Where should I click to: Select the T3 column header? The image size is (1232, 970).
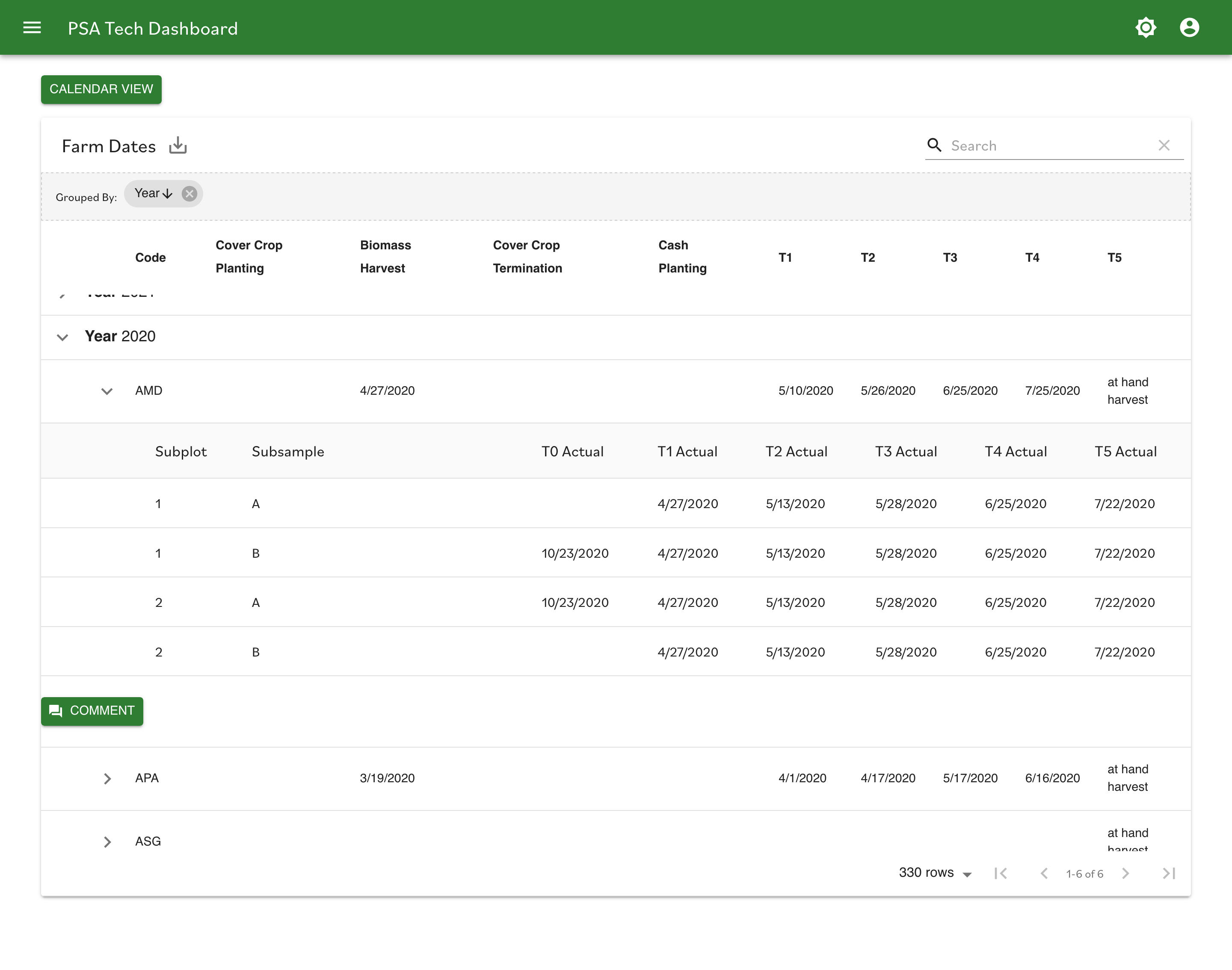tap(950, 257)
